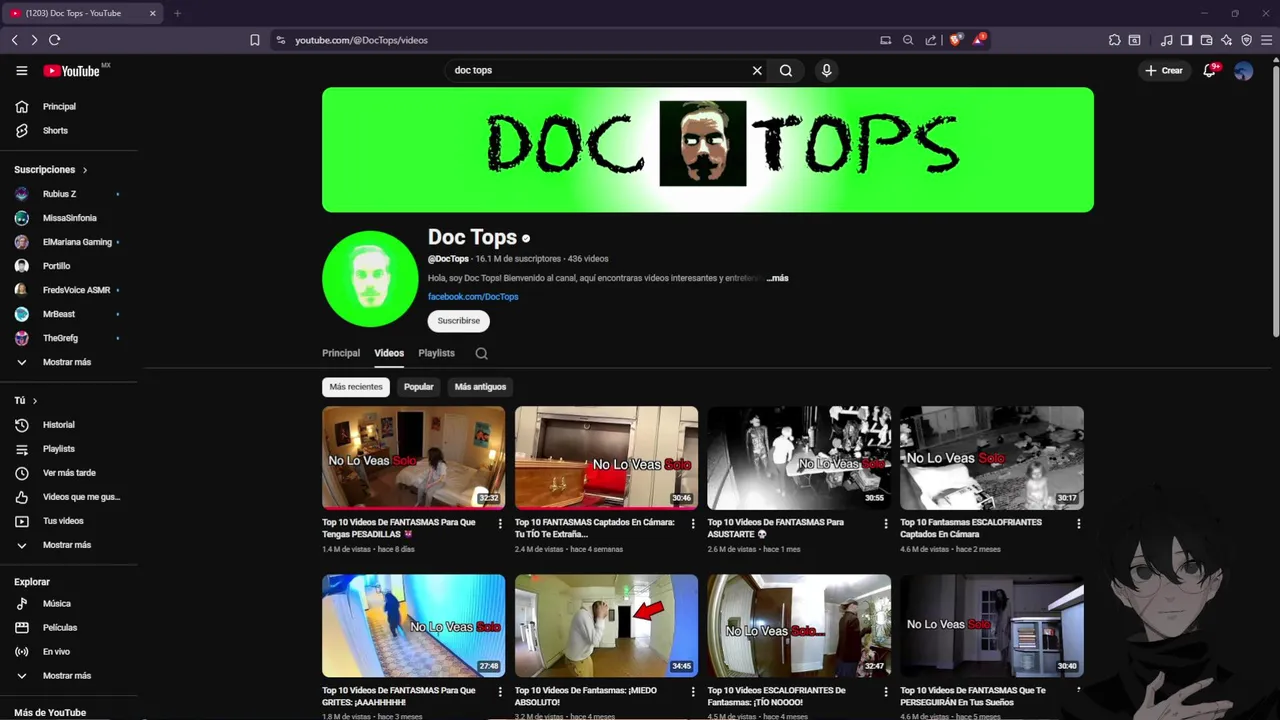Image resolution: width=1280 pixels, height=720 pixels.
Task: Open Brave VPN shield icon
Action: [x=1246, y=40]
